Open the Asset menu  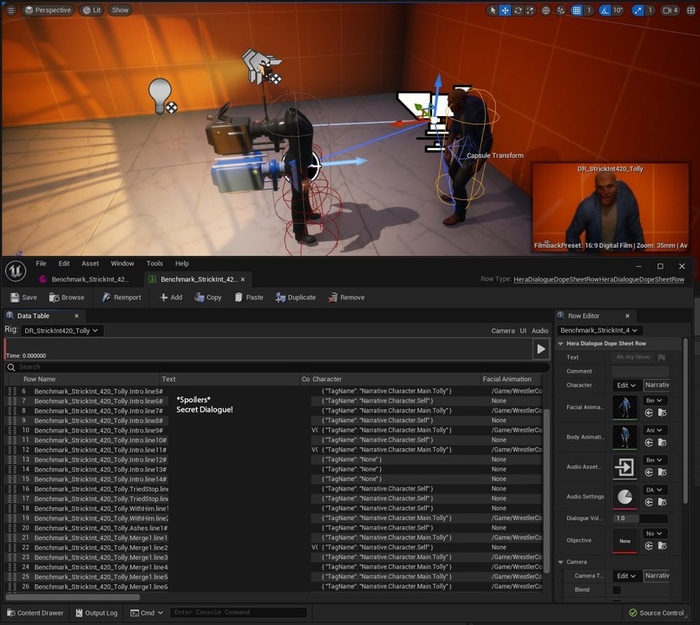(90, 263)
